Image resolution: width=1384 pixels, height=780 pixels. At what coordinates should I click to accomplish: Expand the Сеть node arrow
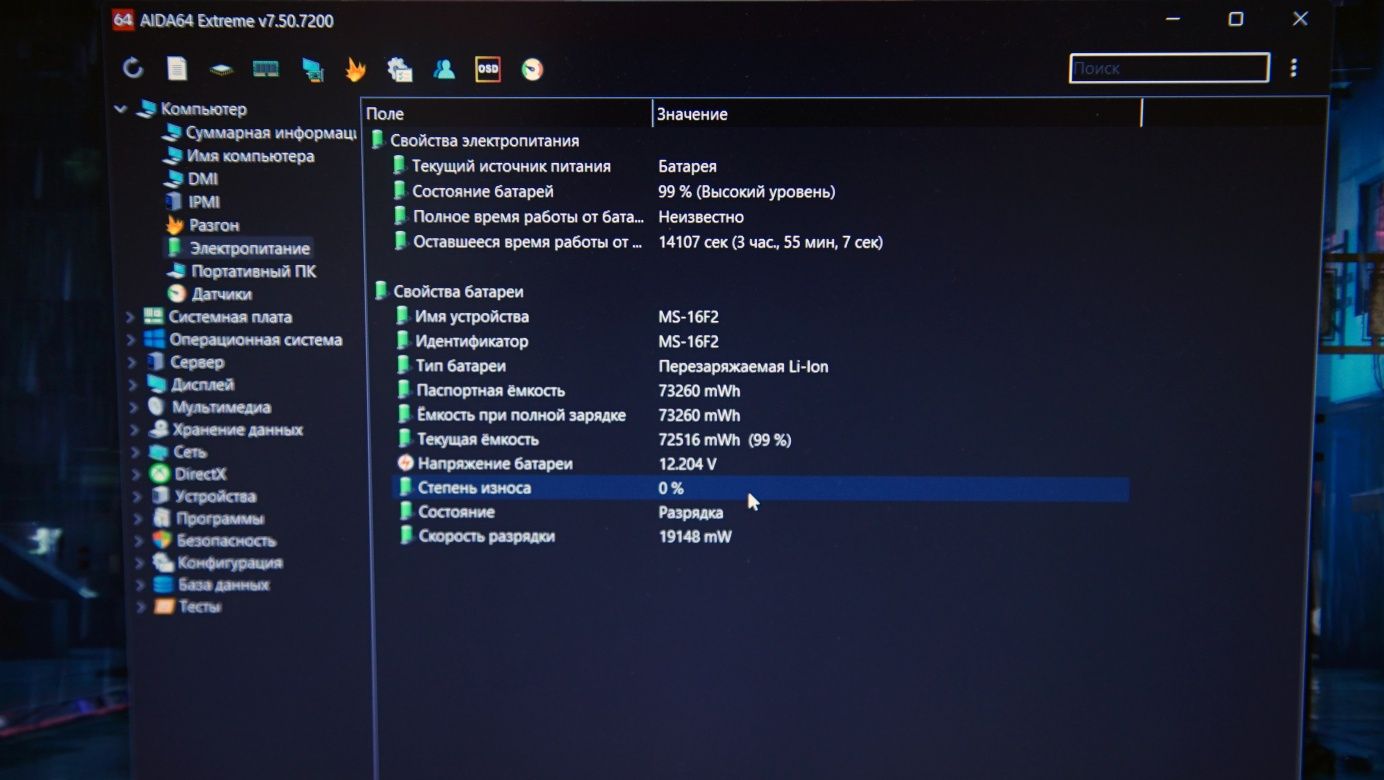pyautogui.click(x=136, y=452)
